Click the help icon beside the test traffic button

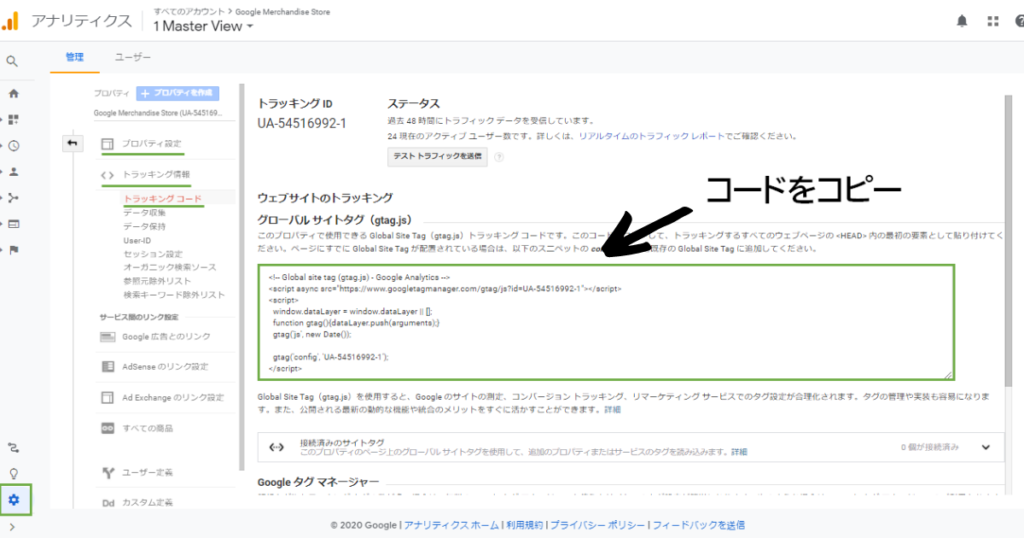click(x=499, y=157)
